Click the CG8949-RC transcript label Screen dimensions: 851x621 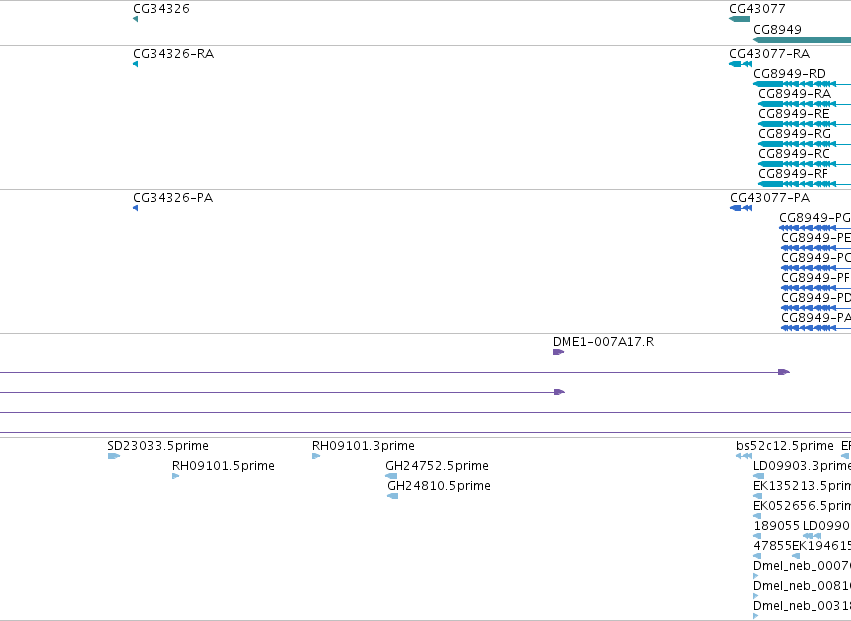(x=794, y=154)
